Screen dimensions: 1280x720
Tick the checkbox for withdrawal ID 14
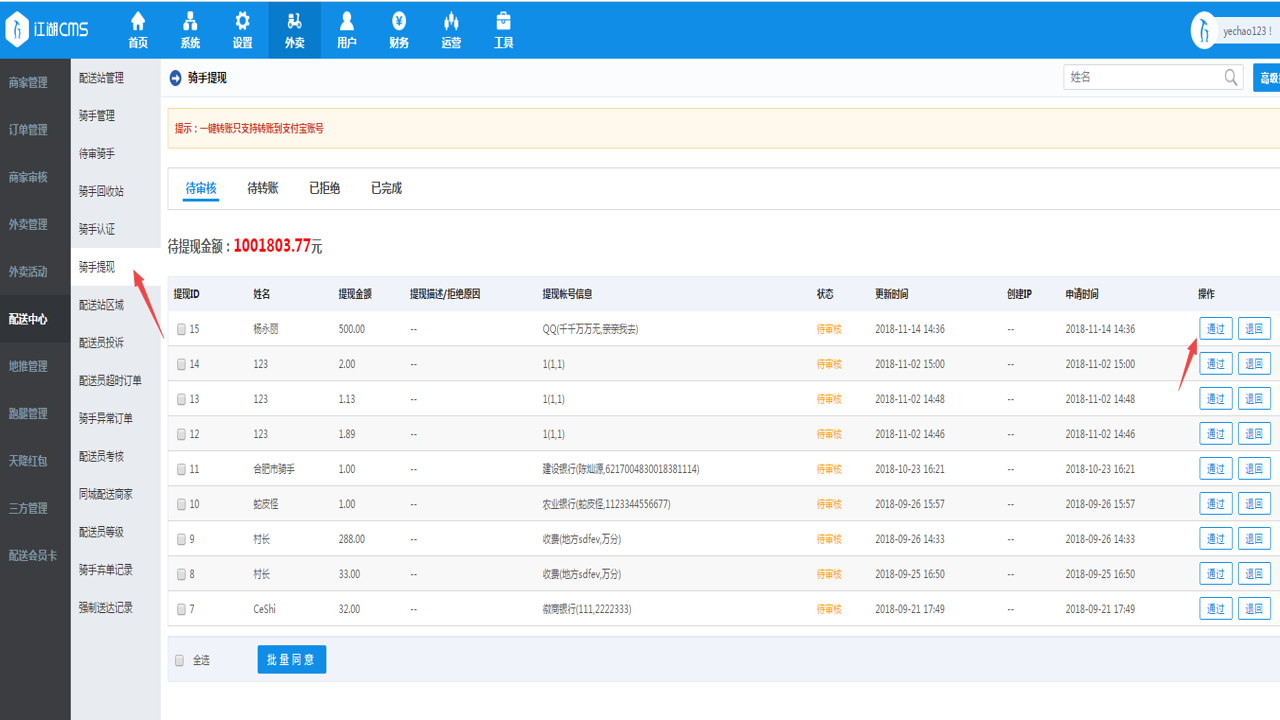tap(181, 364)
